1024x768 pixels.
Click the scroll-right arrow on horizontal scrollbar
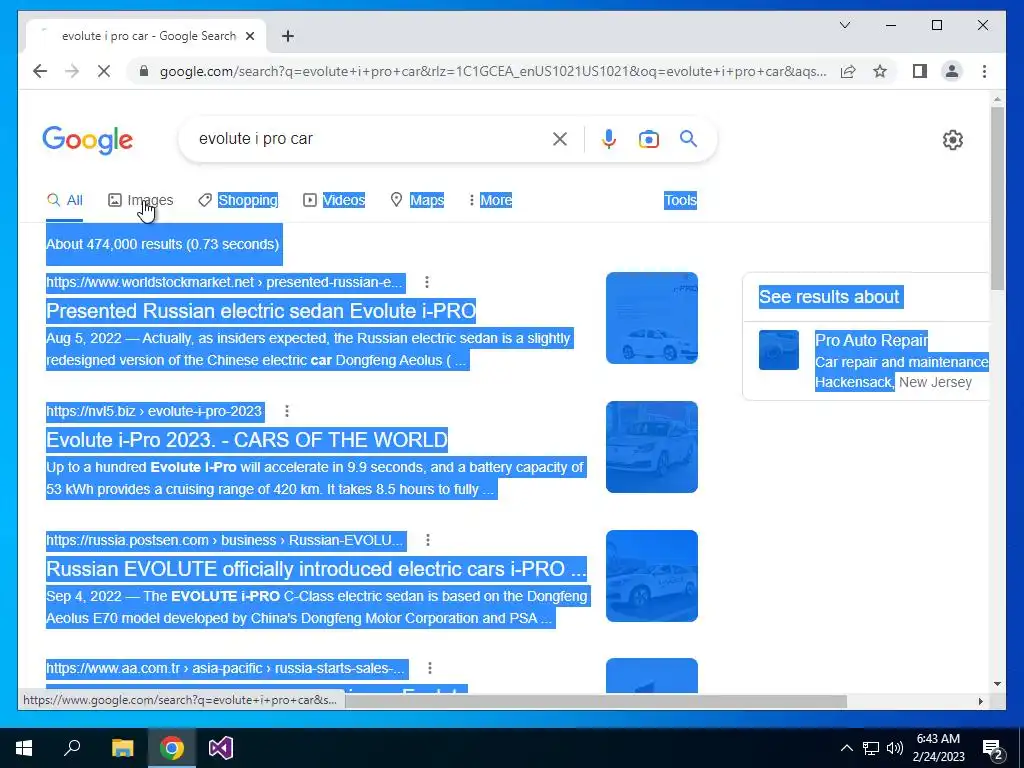click(980, 701)
